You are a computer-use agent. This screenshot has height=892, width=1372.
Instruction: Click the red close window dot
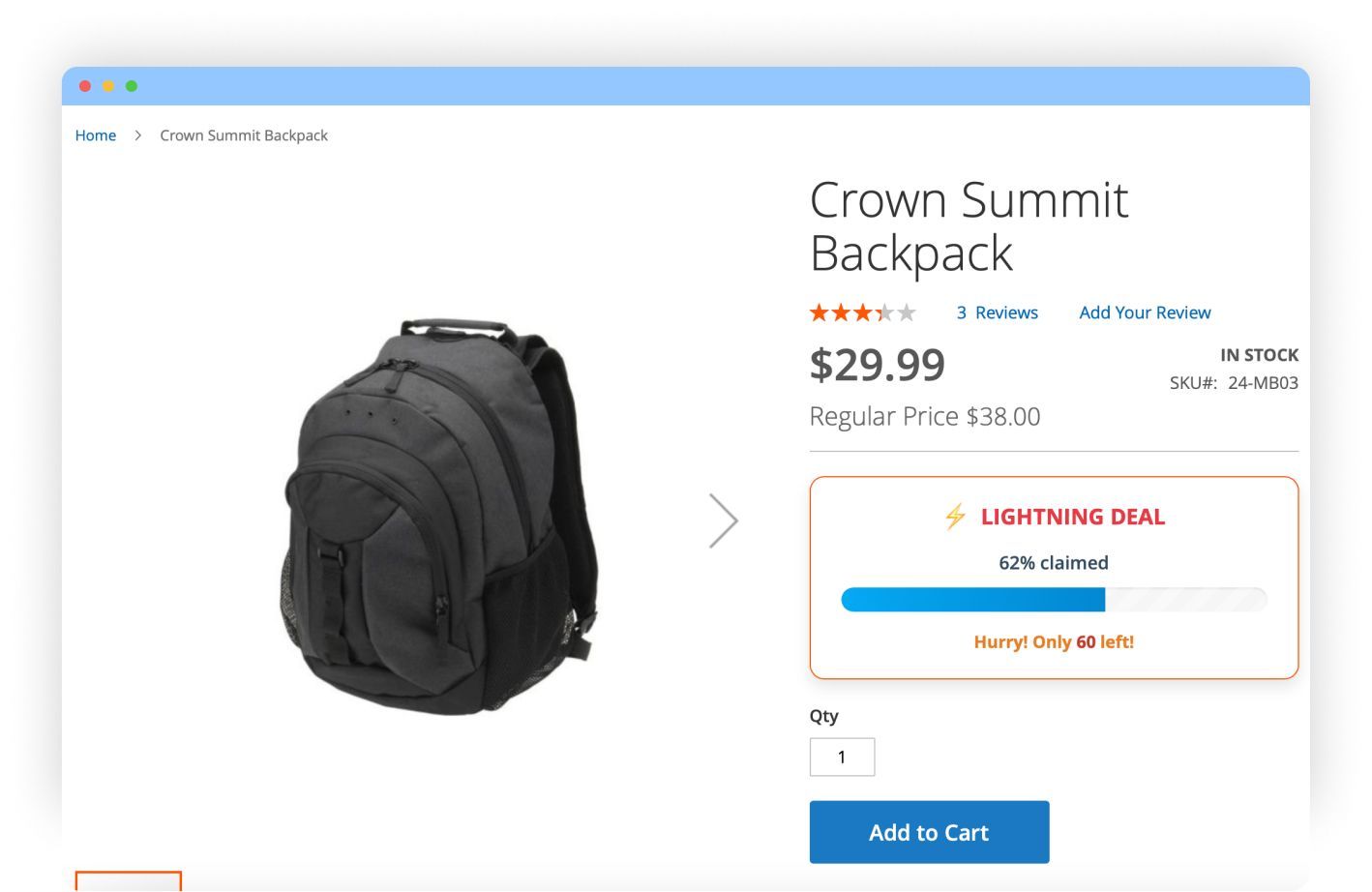point(85,86)
